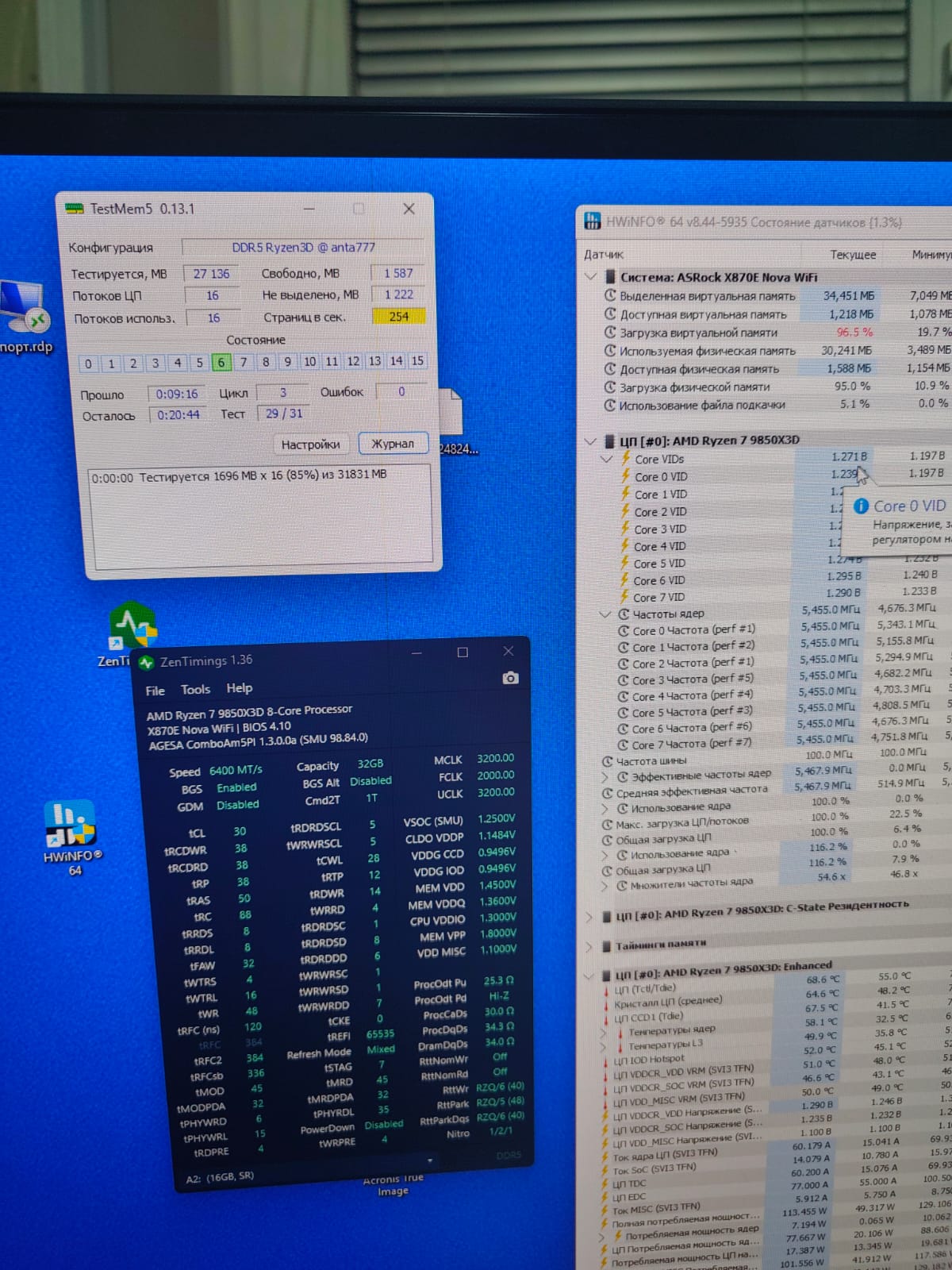This screenshot has width=952, height=1270.
Task: Click the Ошибок error count field
Action: [401, 391]
